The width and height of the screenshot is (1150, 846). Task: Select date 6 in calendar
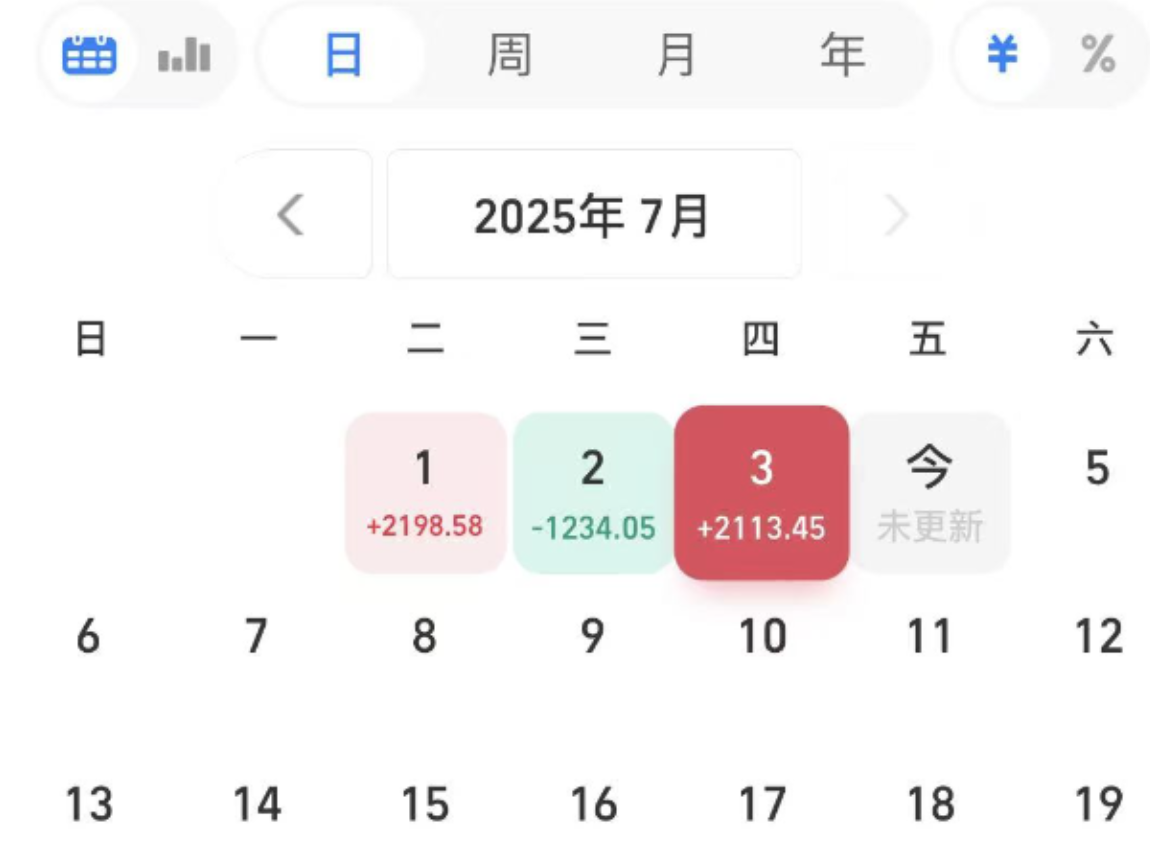(88, 636)
